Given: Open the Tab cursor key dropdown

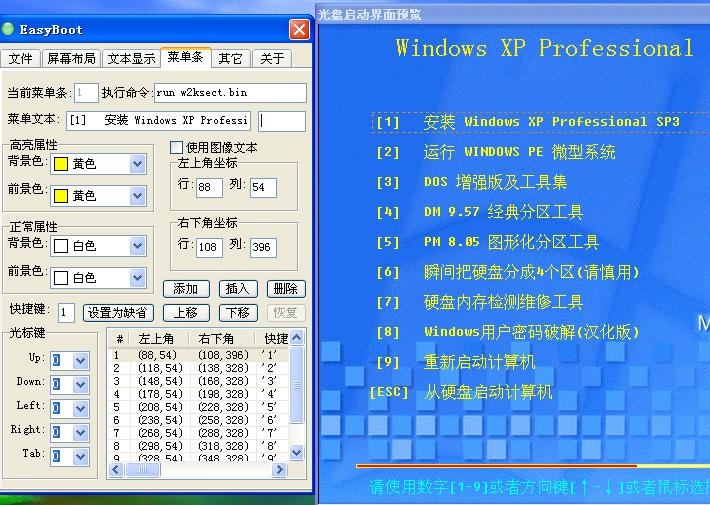Looking at the screenshot, I should click(x=81, y=457).
